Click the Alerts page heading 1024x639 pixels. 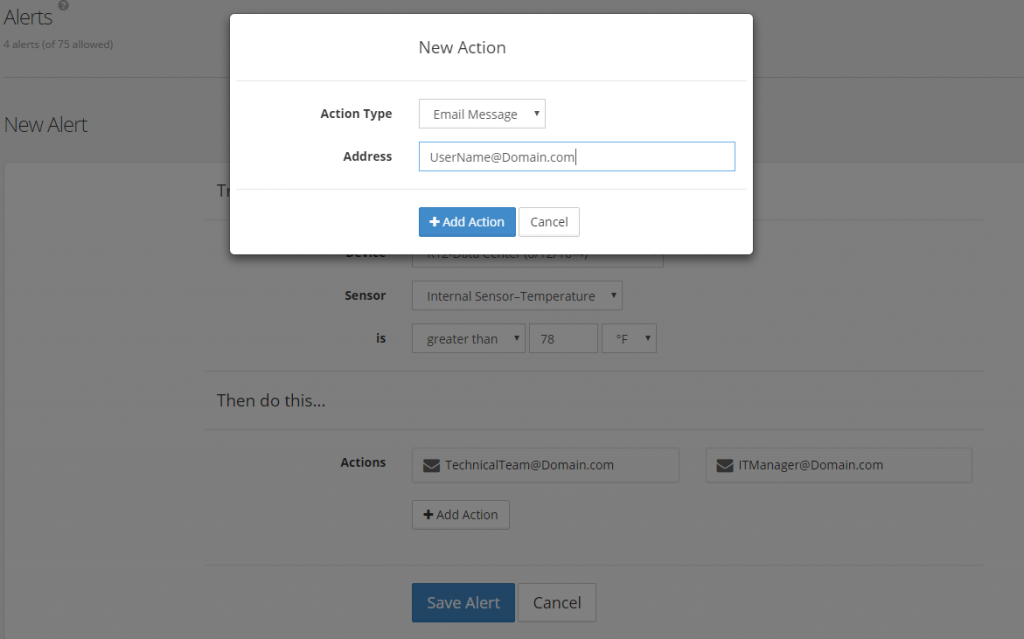[x=30, y=16]
